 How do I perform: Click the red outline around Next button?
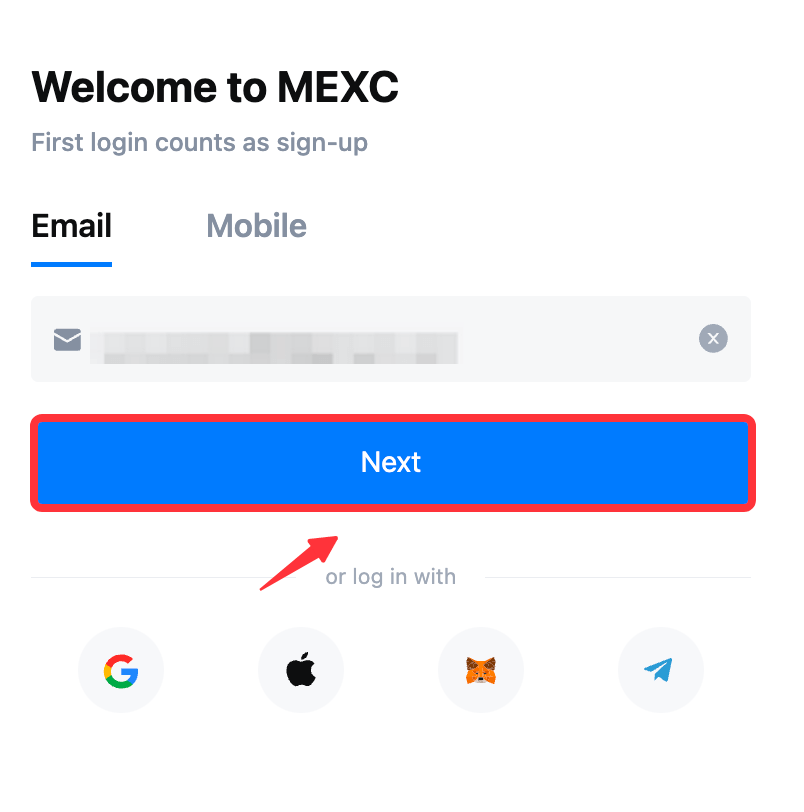(x=393, y=418)
